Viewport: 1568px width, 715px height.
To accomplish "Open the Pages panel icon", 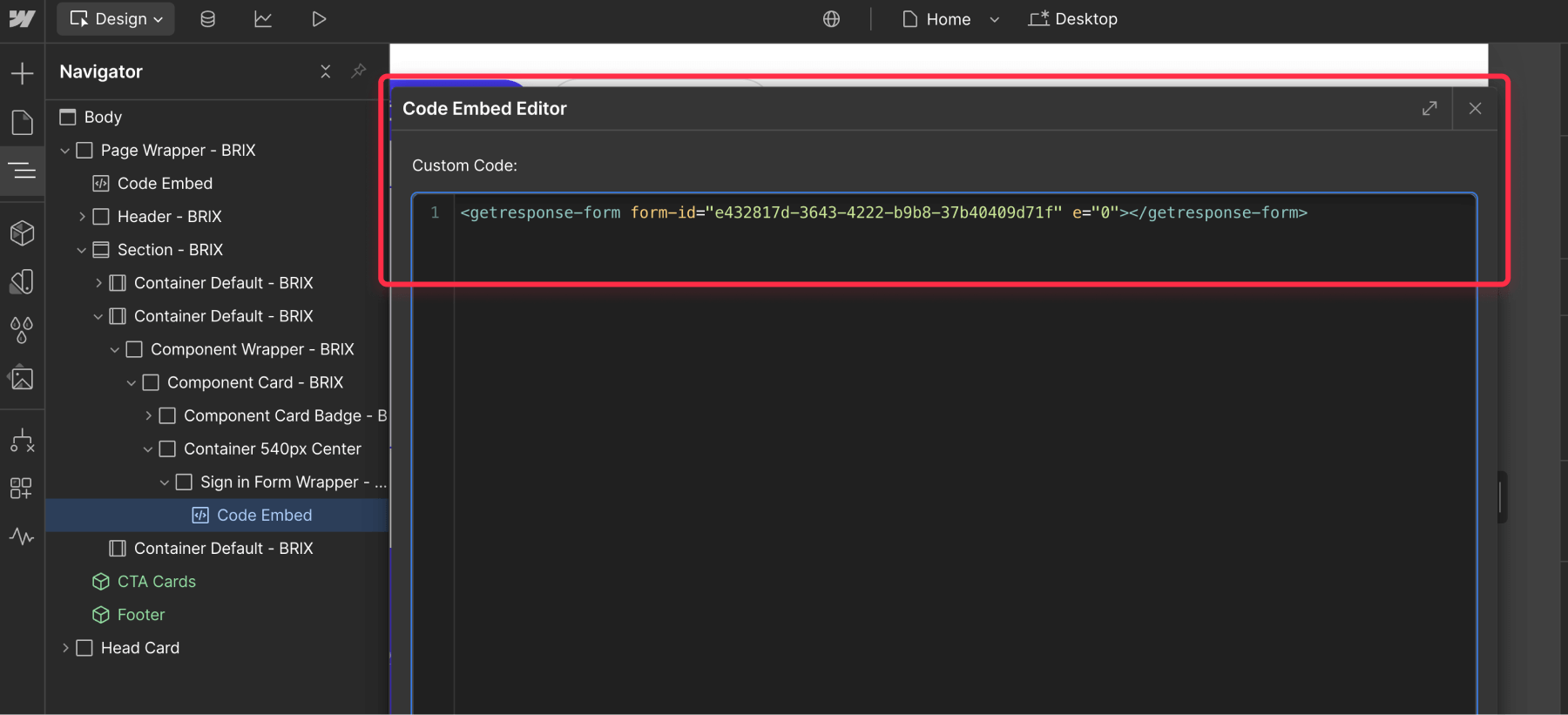I will click(x=22, y=123).
